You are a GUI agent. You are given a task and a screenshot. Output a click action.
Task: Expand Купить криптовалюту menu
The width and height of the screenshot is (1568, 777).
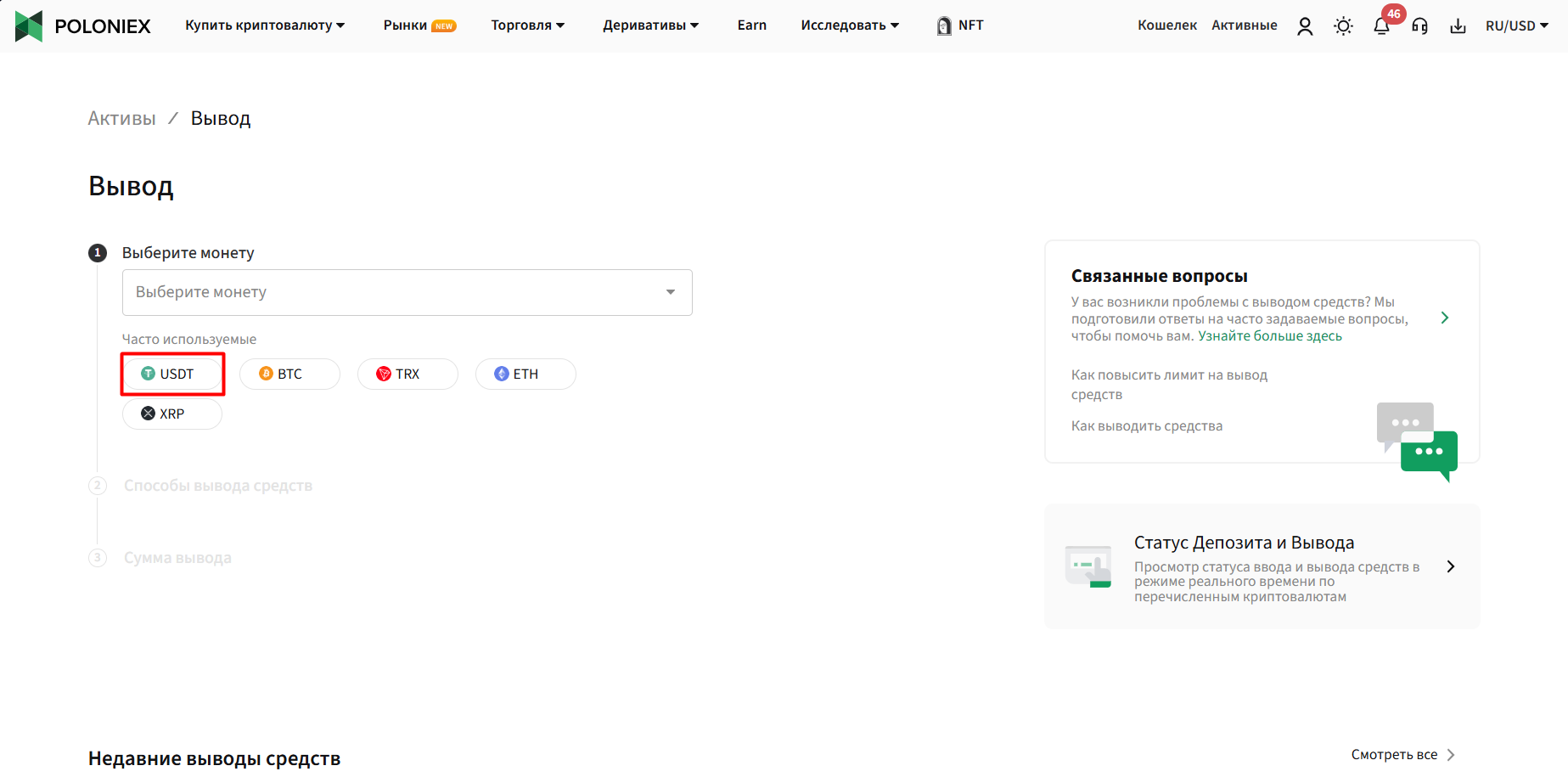(x=265, y=25)
